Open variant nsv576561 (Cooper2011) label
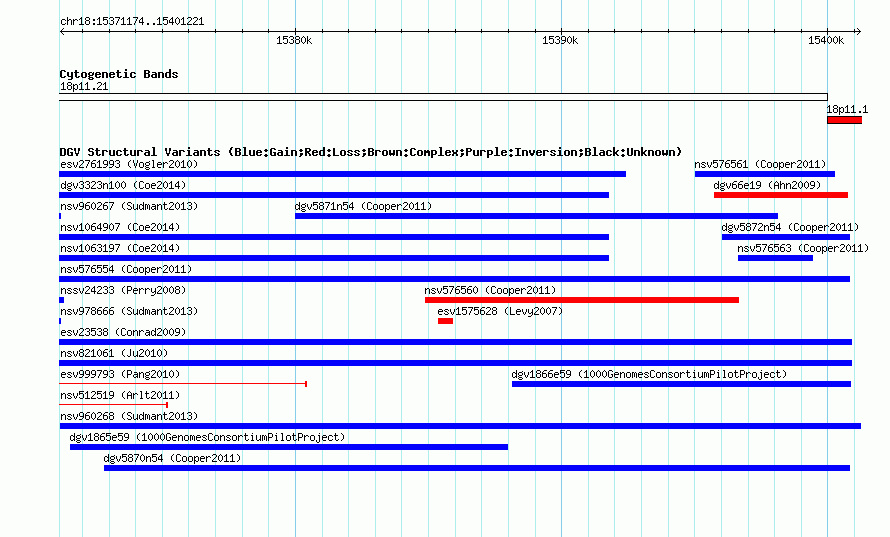Image resolution: width=890 pixels, height=537 pixels. pos(760,164)
